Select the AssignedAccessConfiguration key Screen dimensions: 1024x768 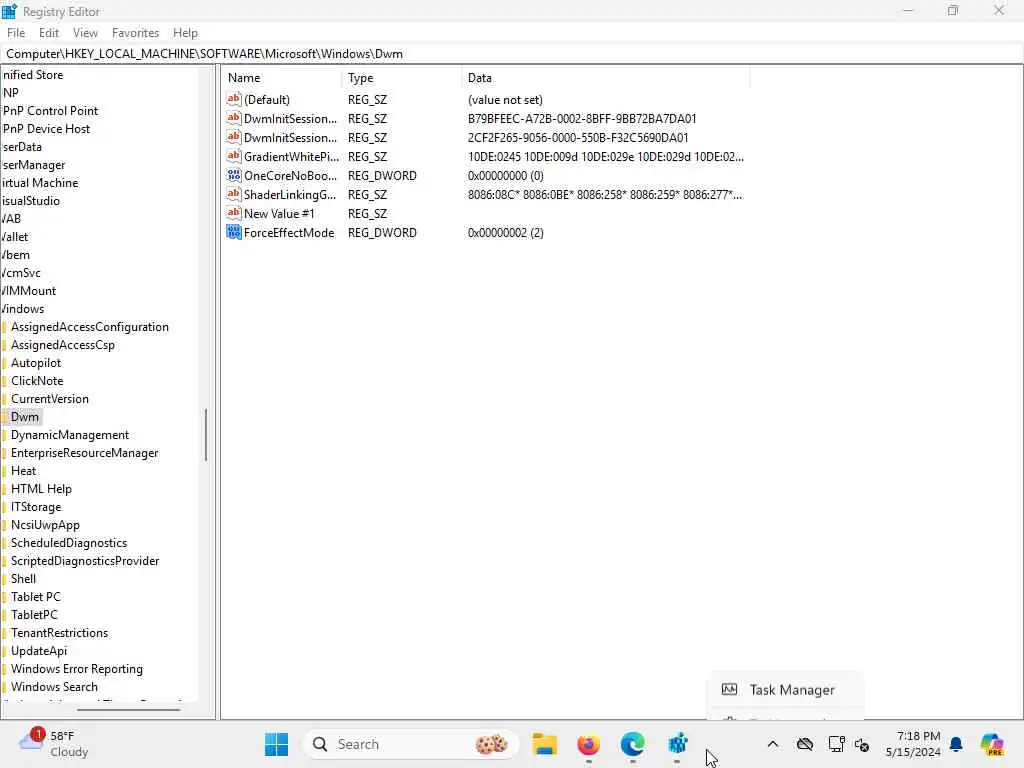click(x=89, y=327)
